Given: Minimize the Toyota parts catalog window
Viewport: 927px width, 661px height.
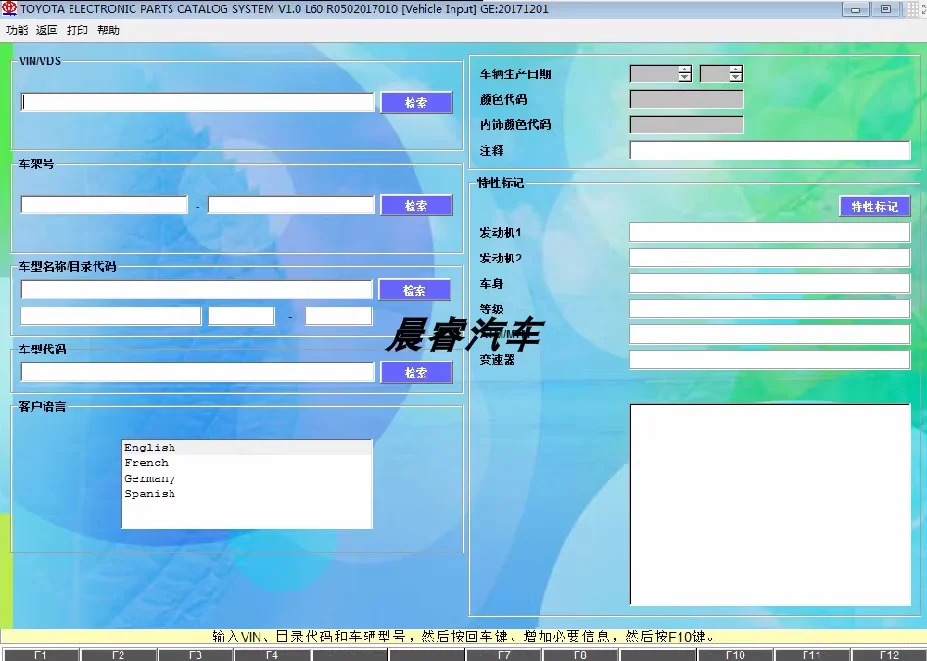Looking at the screenshot, I should click(x=855, y=9).
